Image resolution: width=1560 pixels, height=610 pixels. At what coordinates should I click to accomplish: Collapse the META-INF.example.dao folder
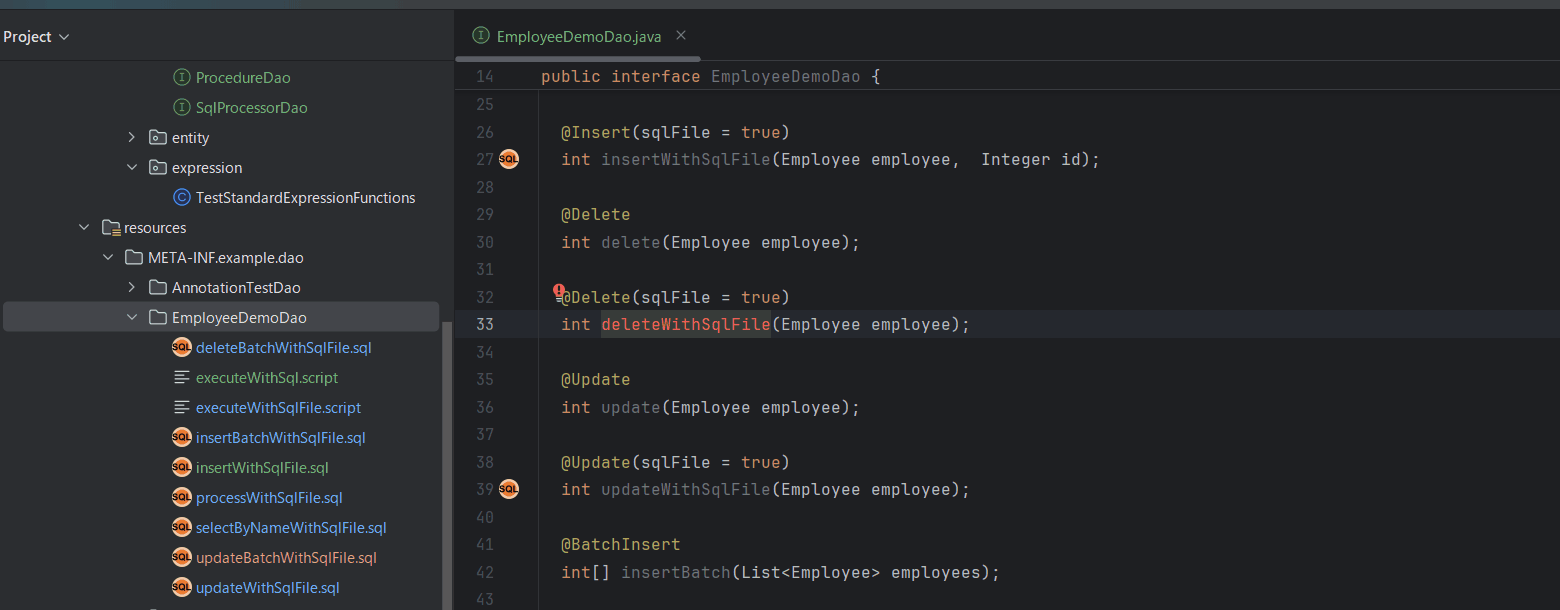click(108, 257)
